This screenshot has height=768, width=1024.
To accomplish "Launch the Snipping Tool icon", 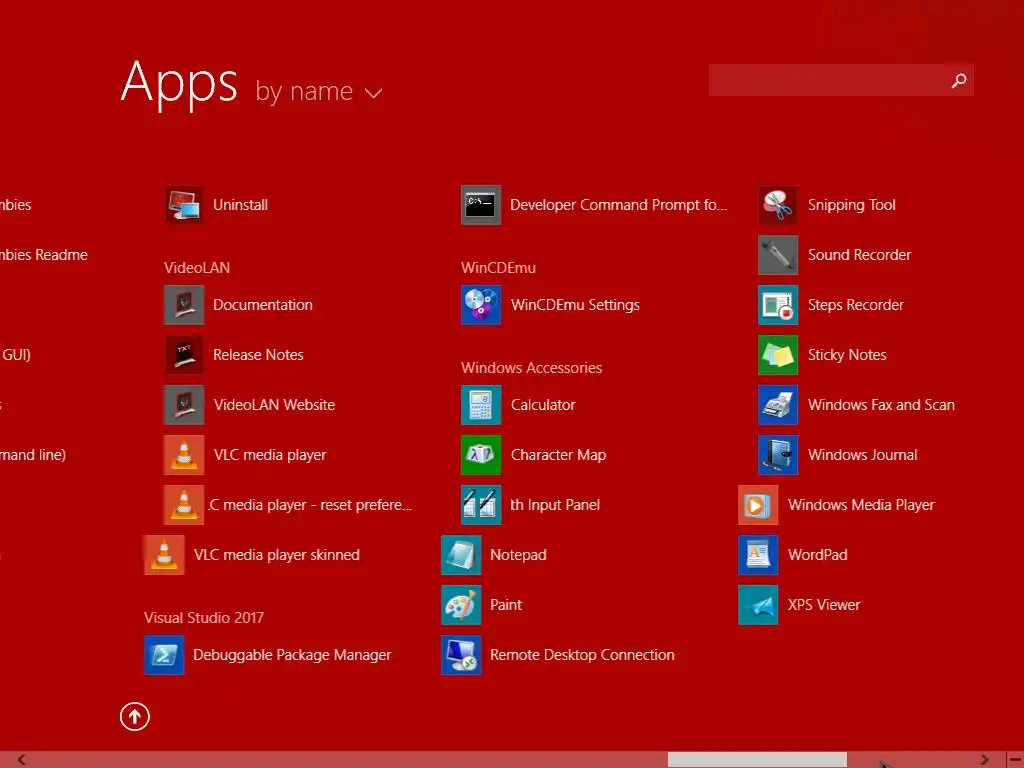I will pyautogui.click(x=778, y=205).
